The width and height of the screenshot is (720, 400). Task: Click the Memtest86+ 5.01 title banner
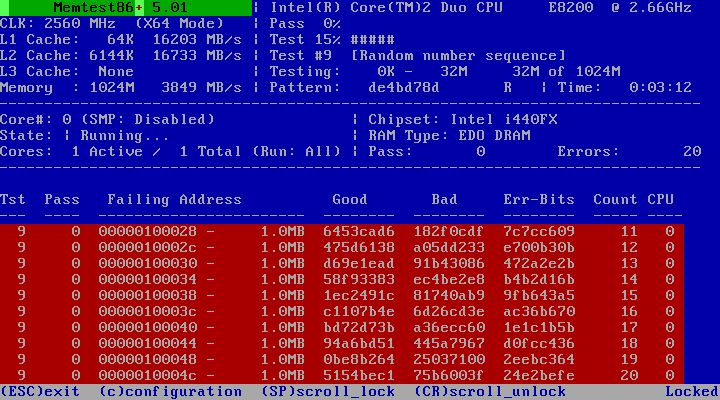126,8
